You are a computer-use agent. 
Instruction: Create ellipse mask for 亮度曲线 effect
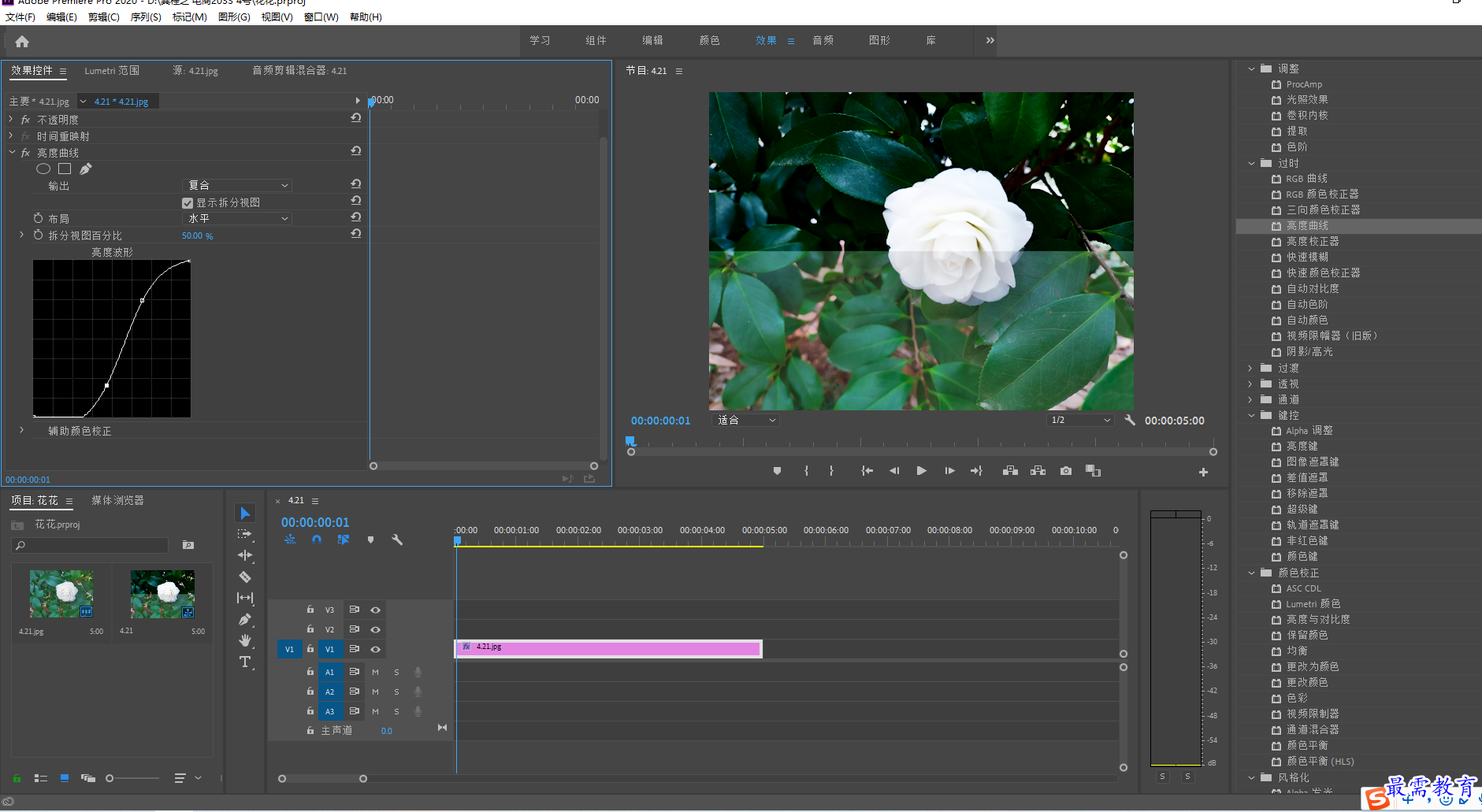[x=43, y=169]
